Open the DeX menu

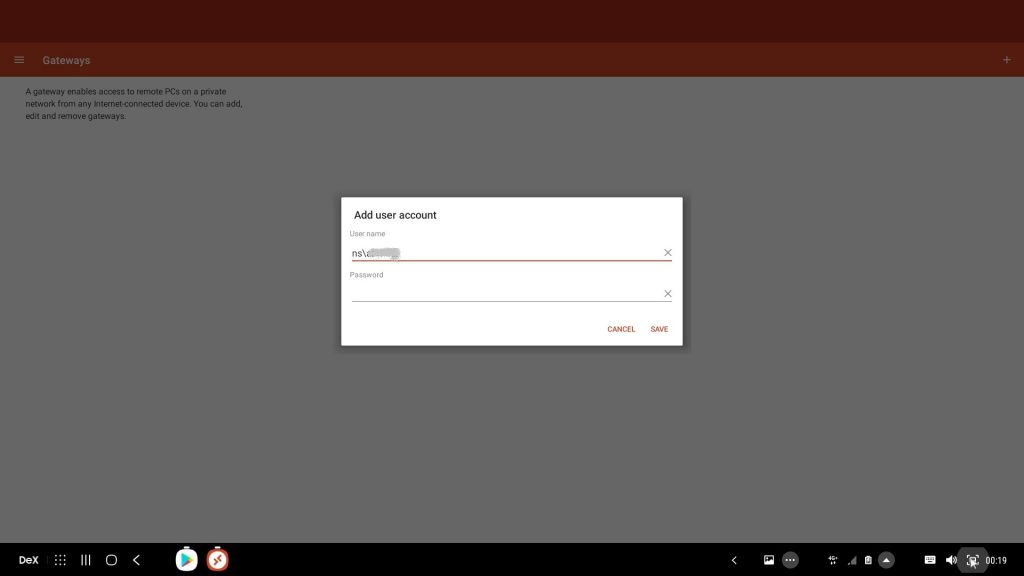(x=28, y=560)
